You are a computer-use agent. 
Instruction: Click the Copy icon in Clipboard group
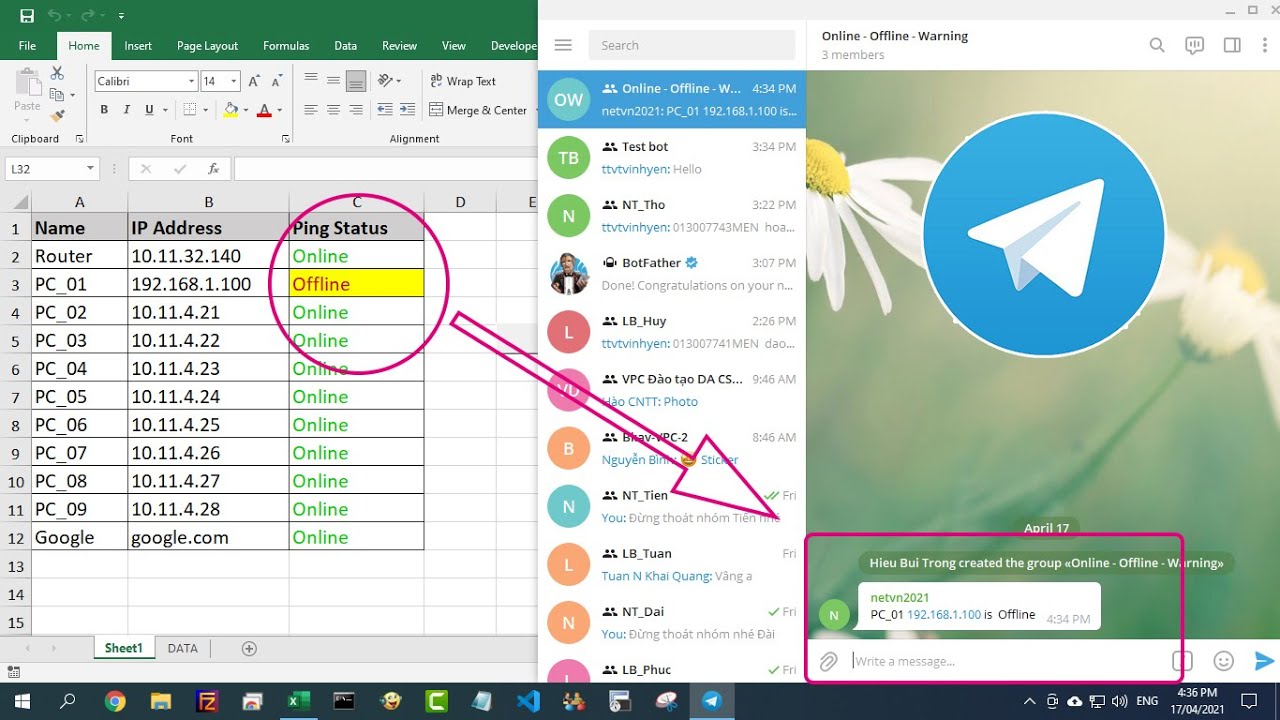pos(56,95)
